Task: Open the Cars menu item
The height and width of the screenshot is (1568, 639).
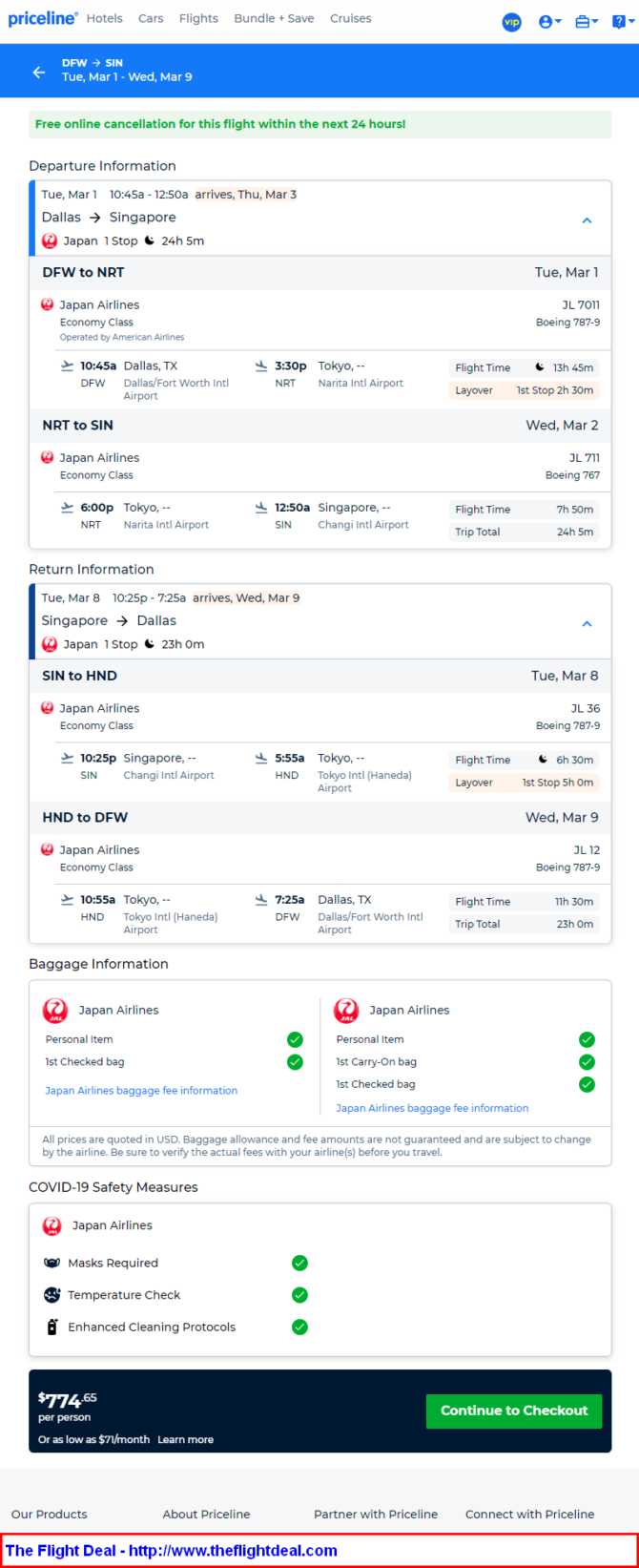Action: [x=151, y=18]
